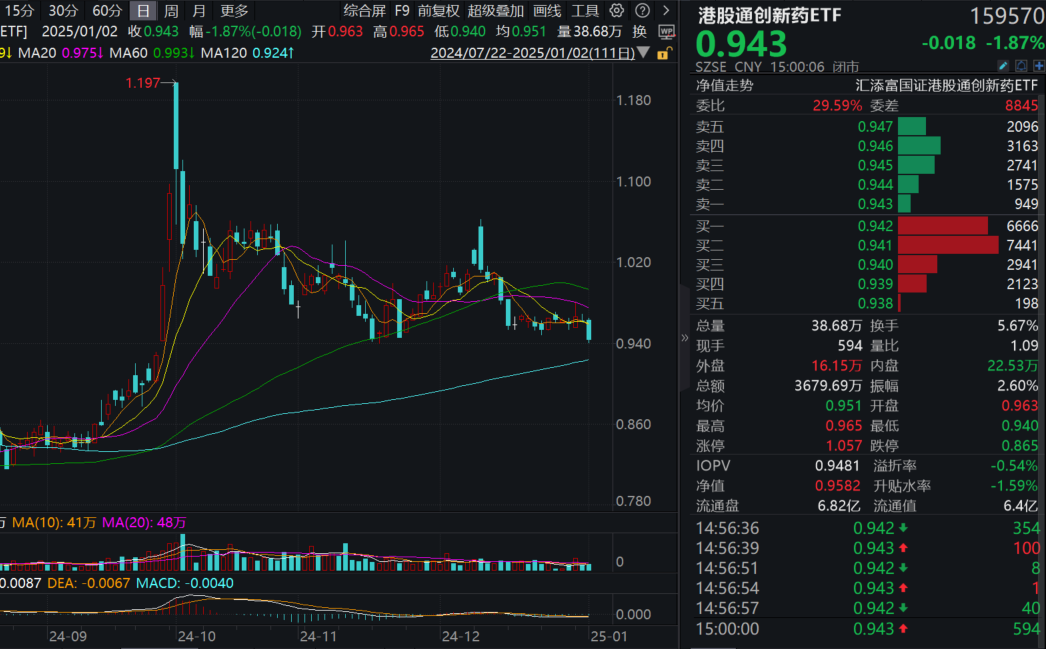Click the 综合屏 button
This screenshot has height=649, width=1046.
364,11
